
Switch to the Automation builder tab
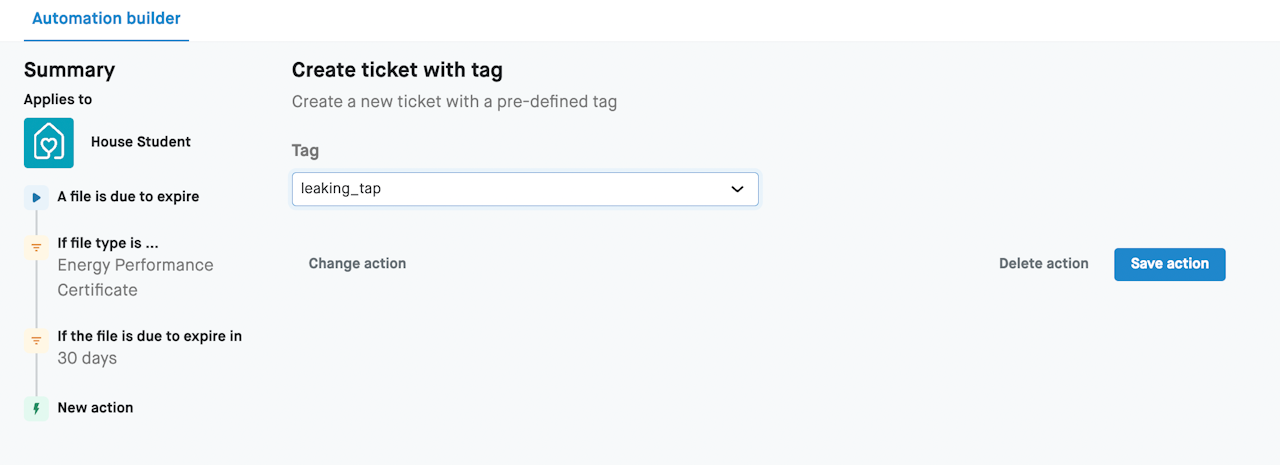pyautogui.click(x=106, y=19)
